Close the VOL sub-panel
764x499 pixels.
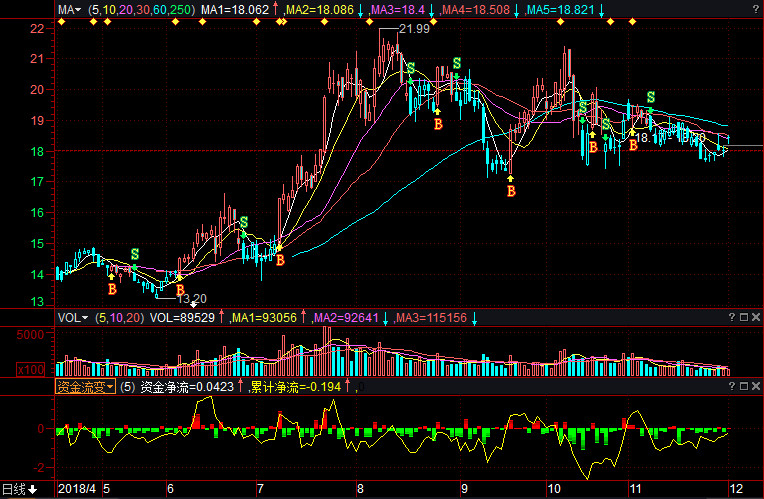(x=756, y=317)
